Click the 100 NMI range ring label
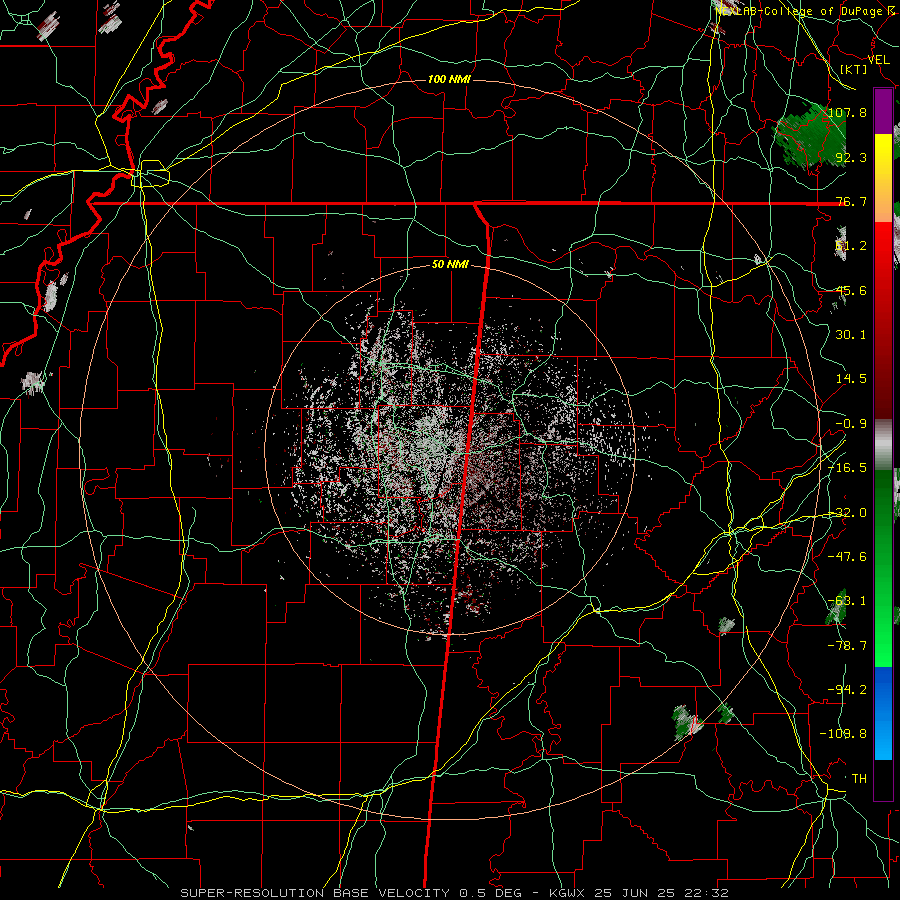 coord(449,79)
